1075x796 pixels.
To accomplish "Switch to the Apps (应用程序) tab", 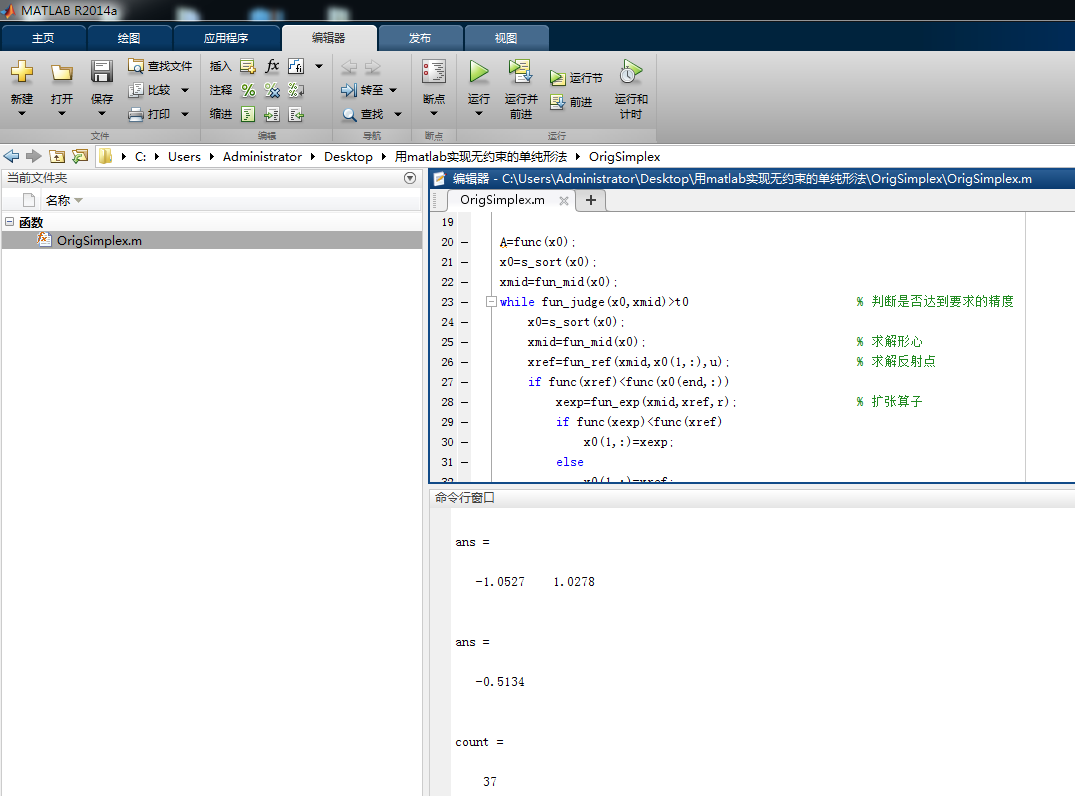I will coord(226,38).
